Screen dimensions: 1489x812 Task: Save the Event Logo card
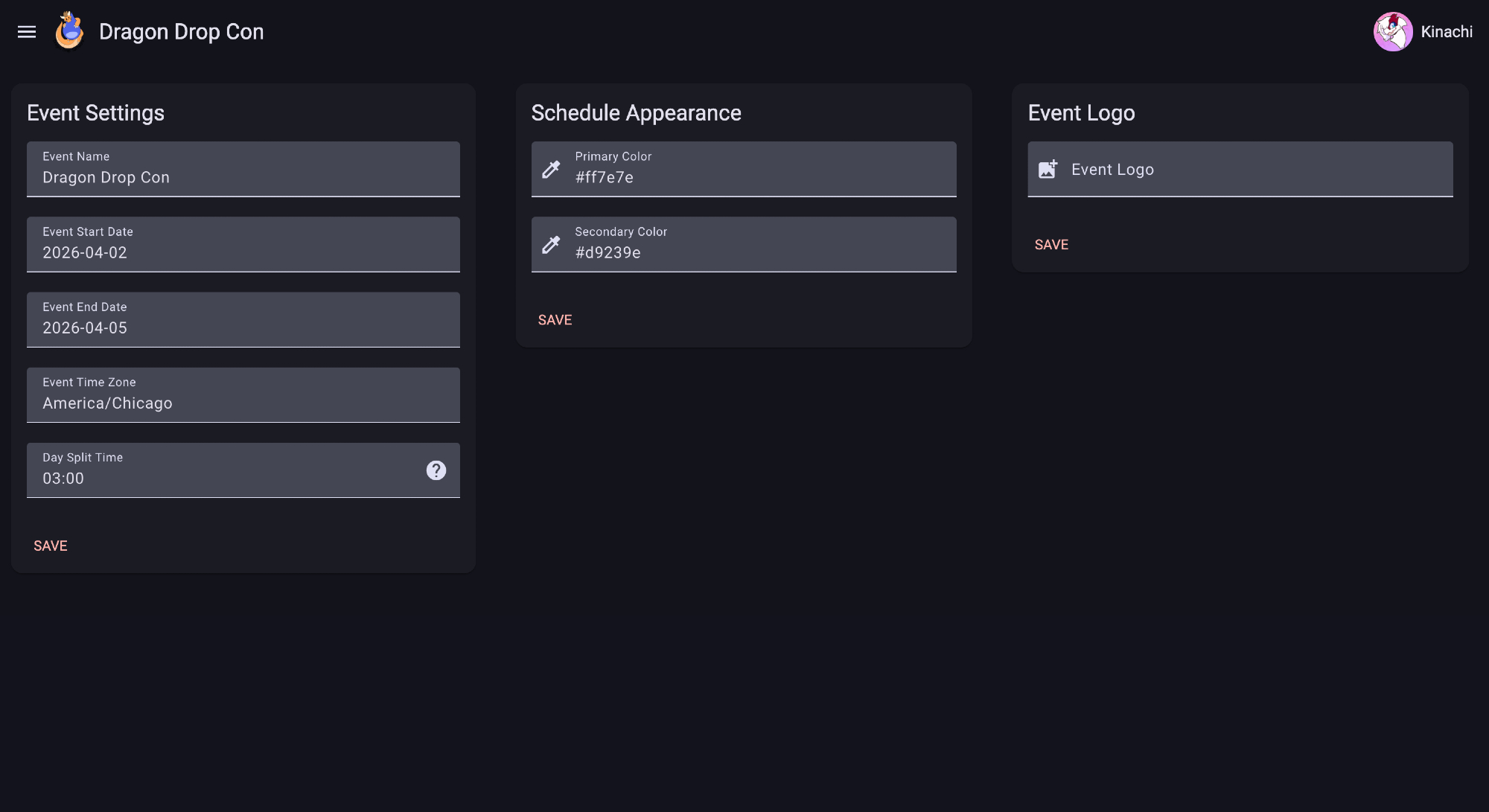pyautogui.click(x=1051, y=245)
